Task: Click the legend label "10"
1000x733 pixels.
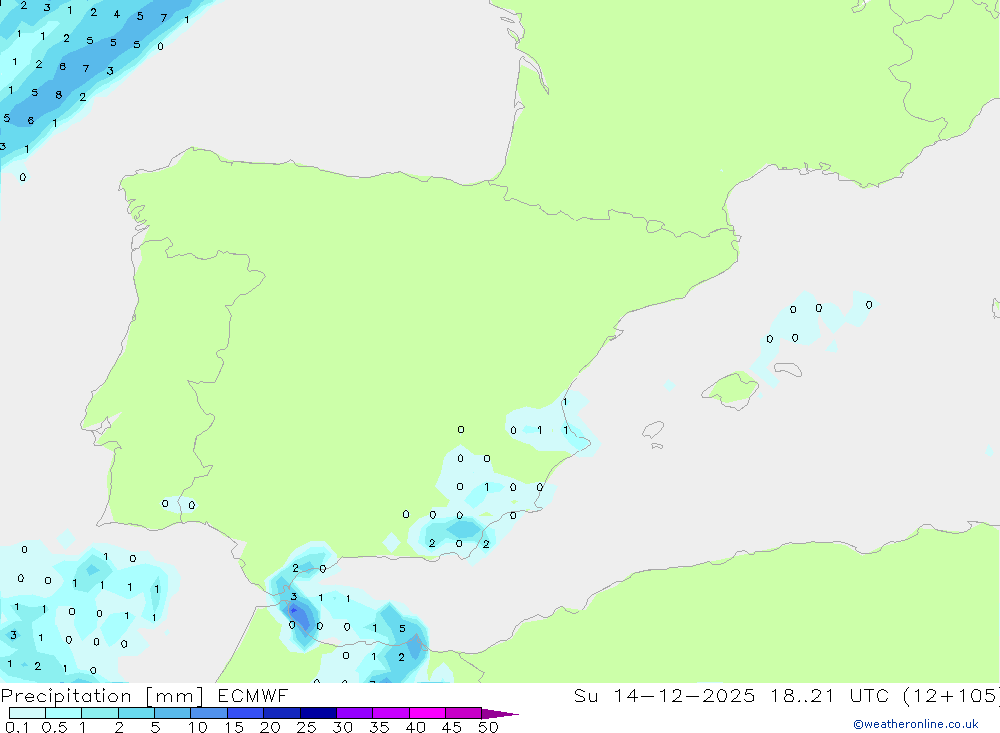Action: (x=198, y=727)
